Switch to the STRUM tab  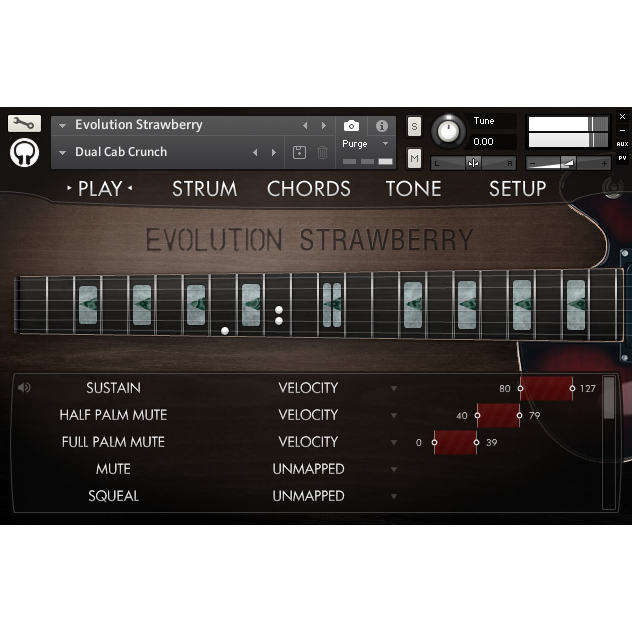click(204, 189)
